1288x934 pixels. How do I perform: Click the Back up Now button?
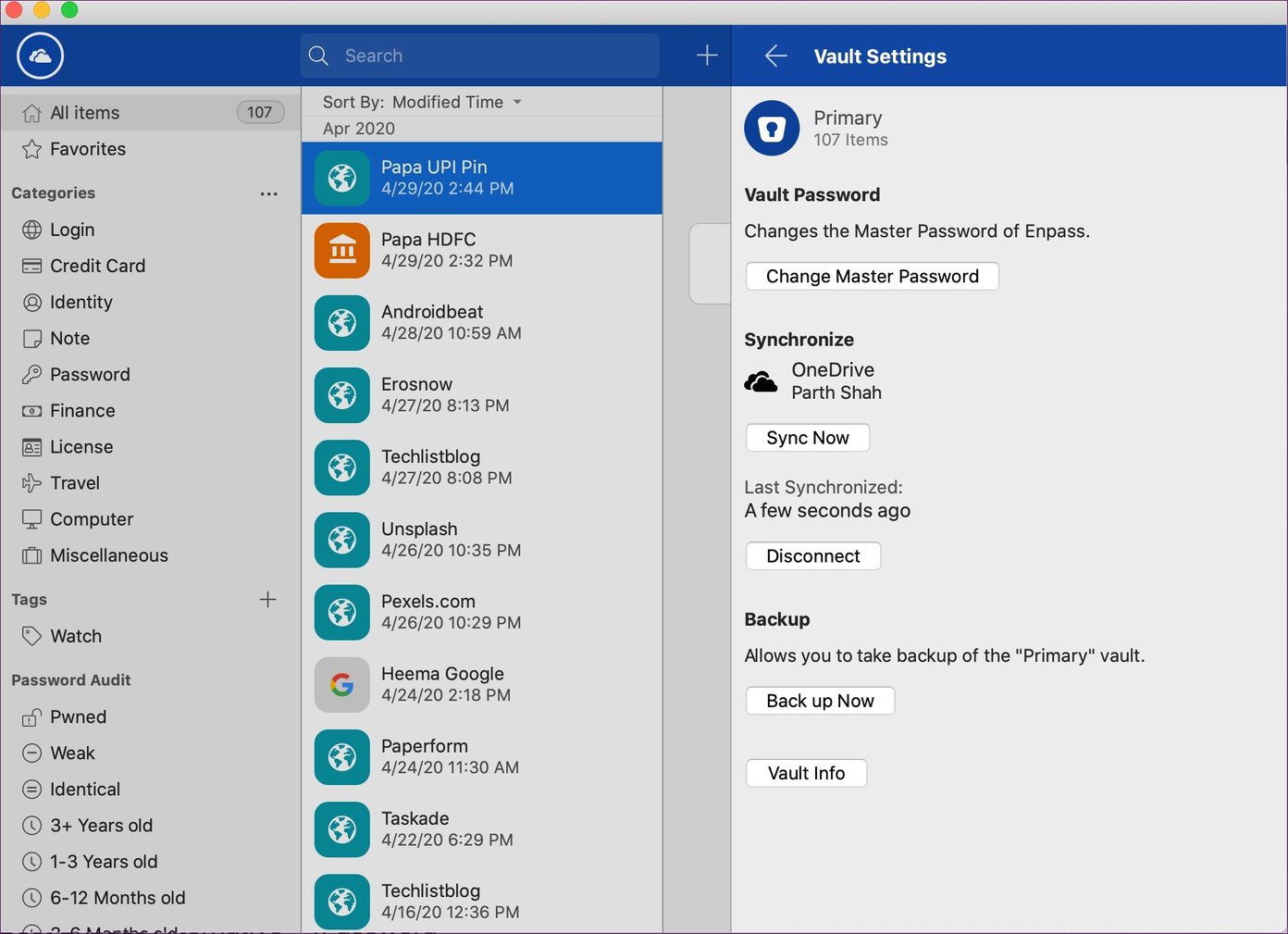tap(820, 701)
